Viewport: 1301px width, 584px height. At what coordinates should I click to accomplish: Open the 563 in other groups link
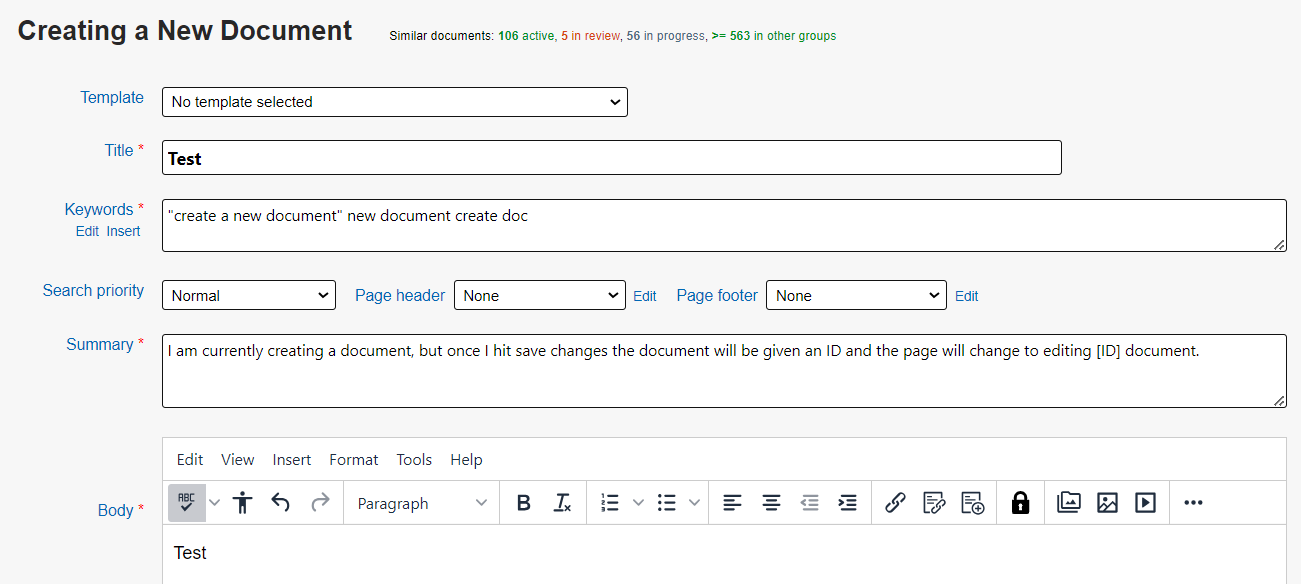tap(774, 36)
